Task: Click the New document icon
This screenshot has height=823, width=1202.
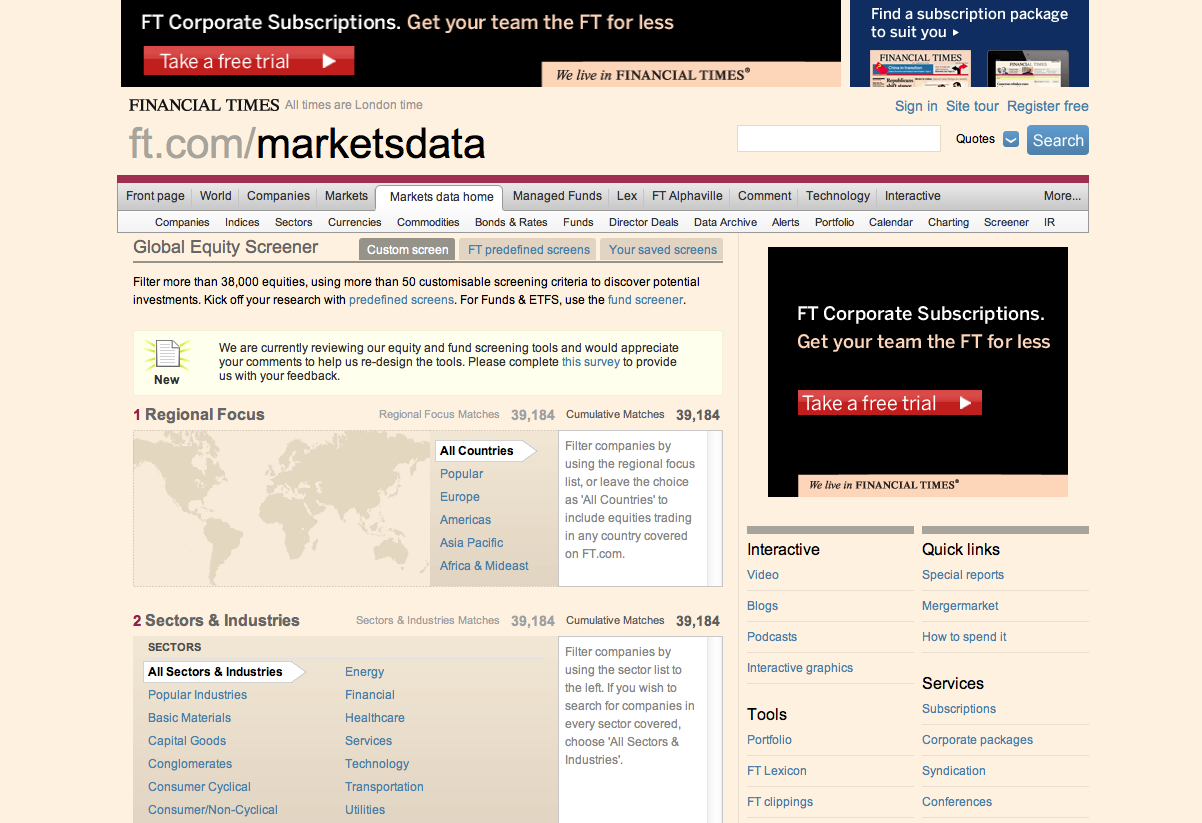Action: click(x=167, y=354)
